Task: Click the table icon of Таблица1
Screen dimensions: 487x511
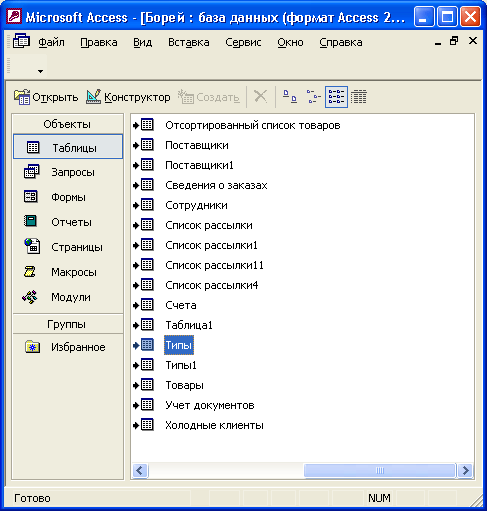Action: (x=147, y=325)
